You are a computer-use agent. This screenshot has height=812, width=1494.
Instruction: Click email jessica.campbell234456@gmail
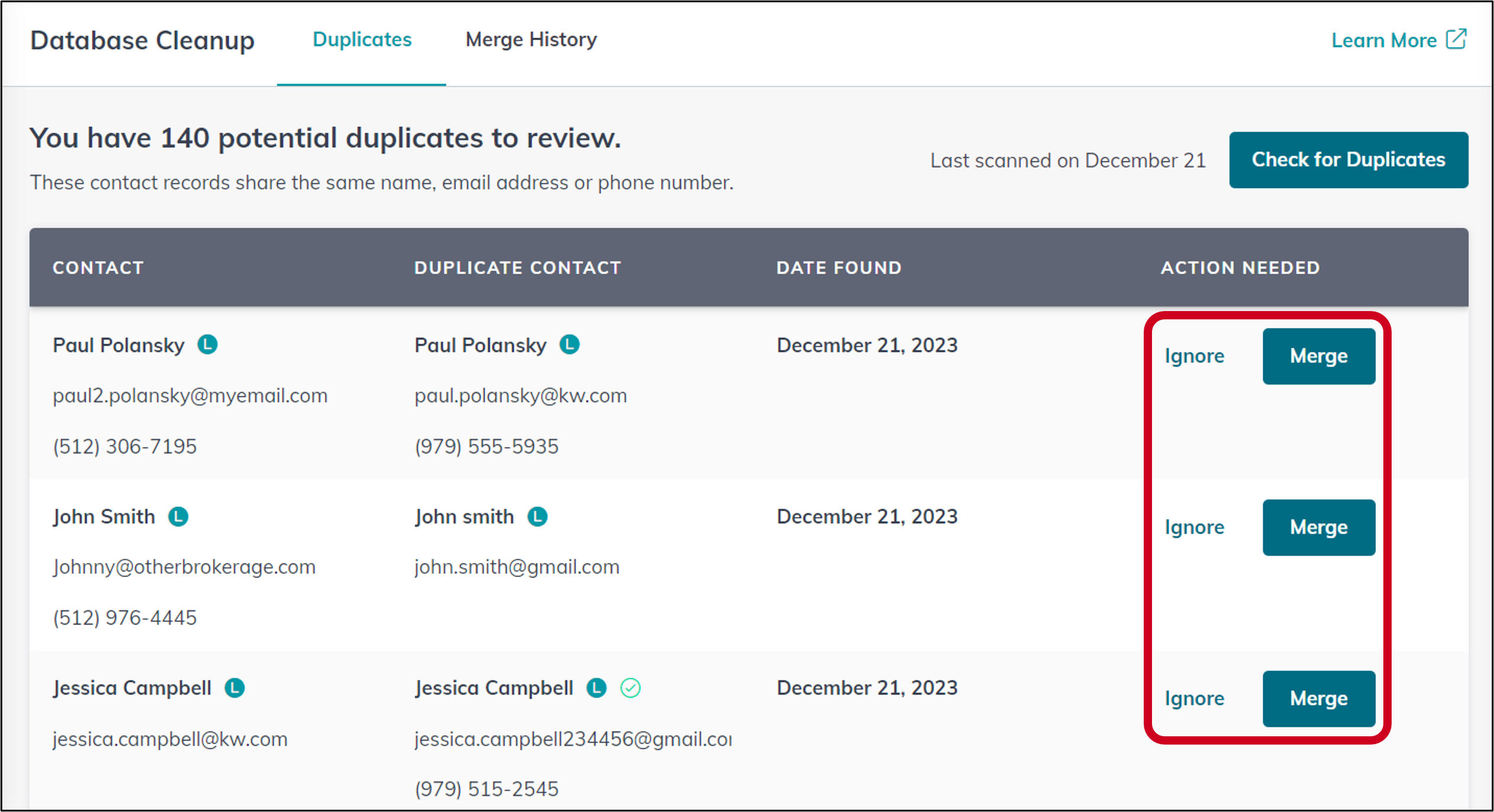(573, 739)
